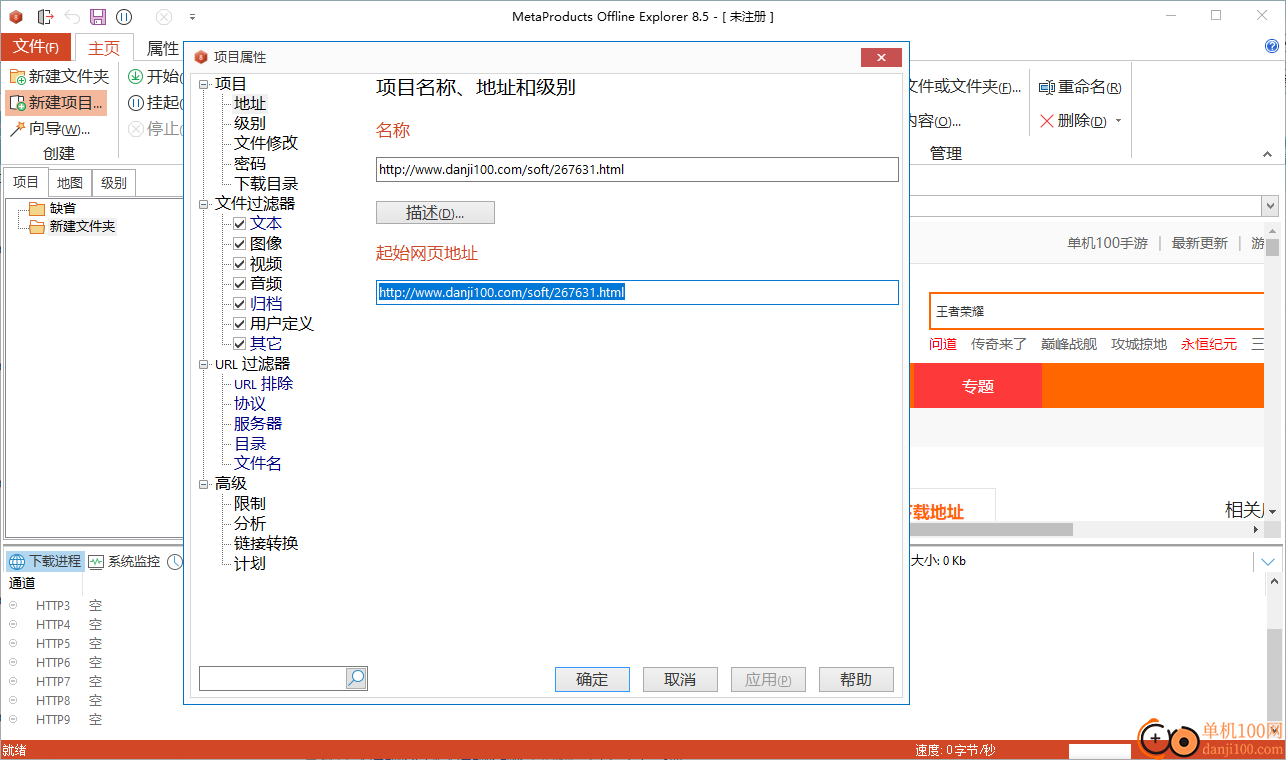The width and height of the screenshot is (1286, 760).
Task: Click the 新建项目 new project button
Action: pyautogui.click(x=56, y=102)
